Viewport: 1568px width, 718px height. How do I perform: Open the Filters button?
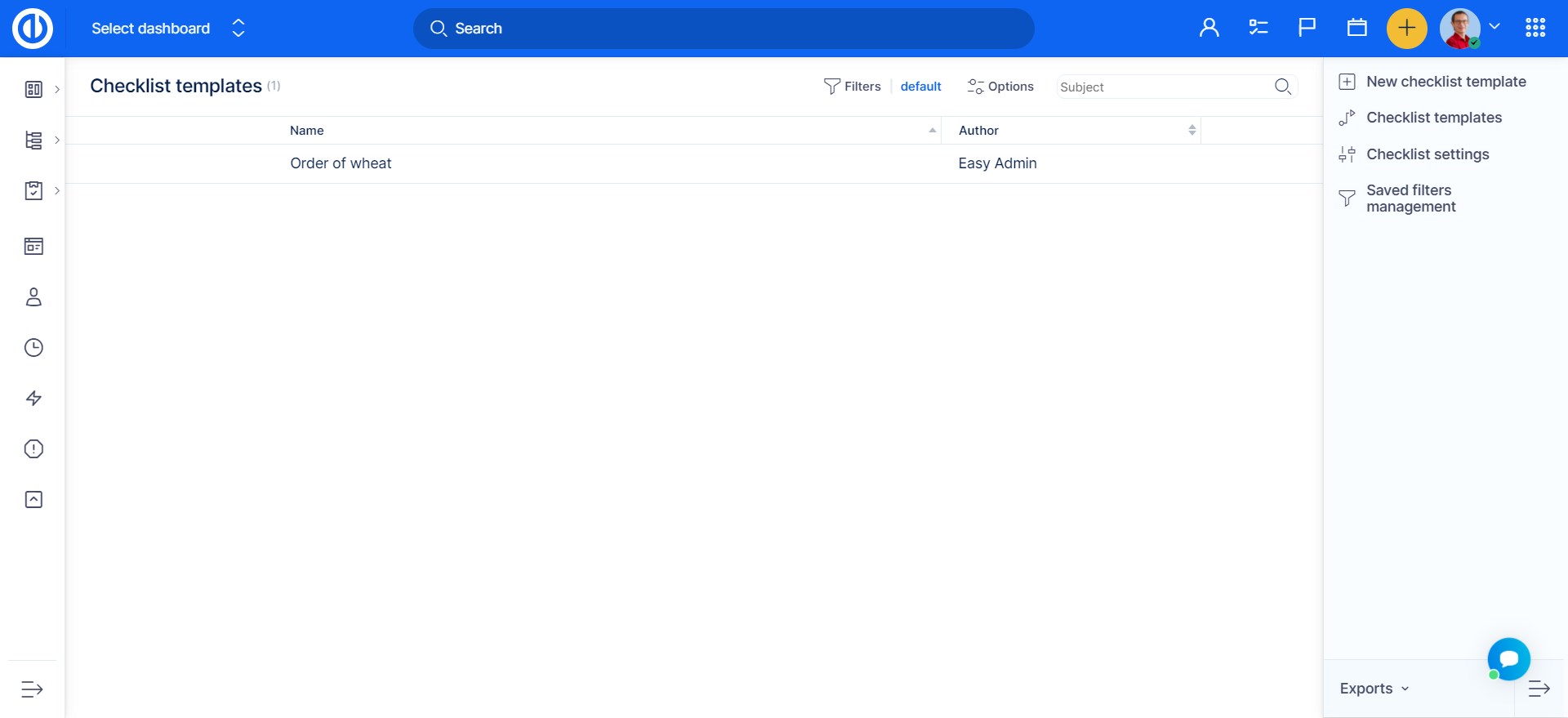[x=853, y=87]
